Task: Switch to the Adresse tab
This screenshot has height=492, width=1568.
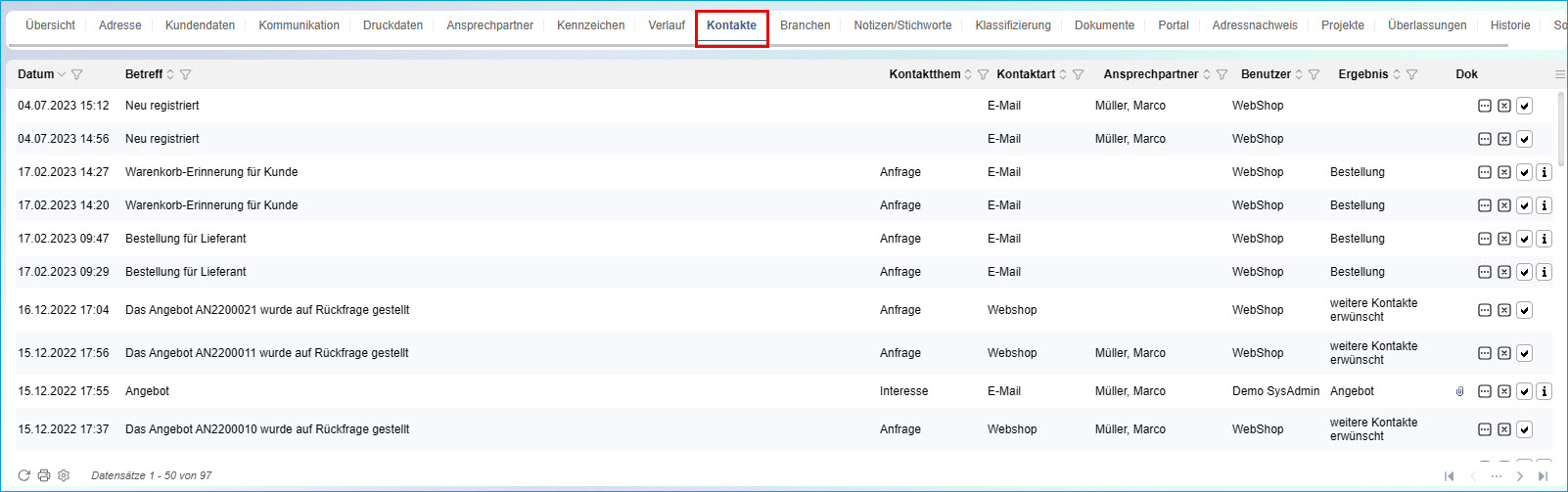Action: point(120,25)
